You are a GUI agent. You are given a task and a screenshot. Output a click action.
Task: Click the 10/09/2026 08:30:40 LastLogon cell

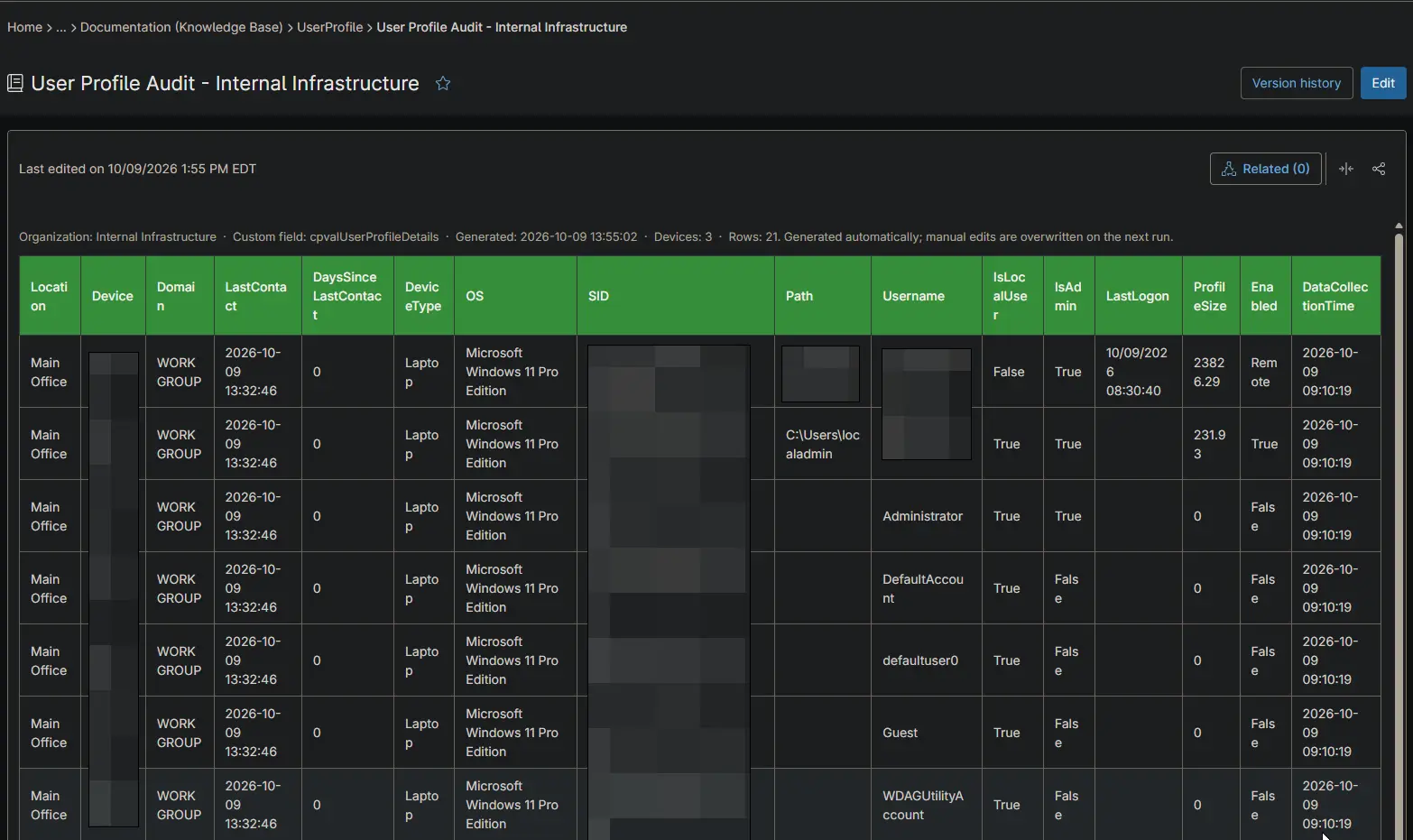tap(1139, 372)
